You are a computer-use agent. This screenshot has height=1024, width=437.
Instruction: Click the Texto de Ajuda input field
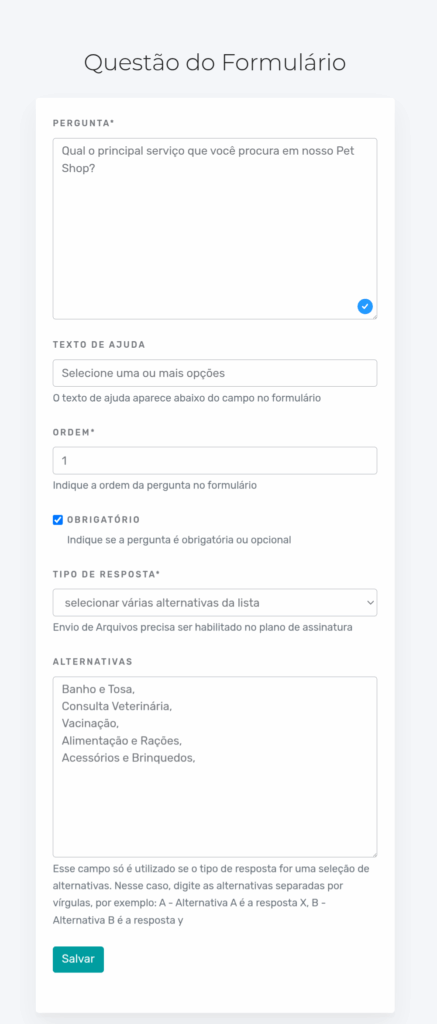point(215,373)
